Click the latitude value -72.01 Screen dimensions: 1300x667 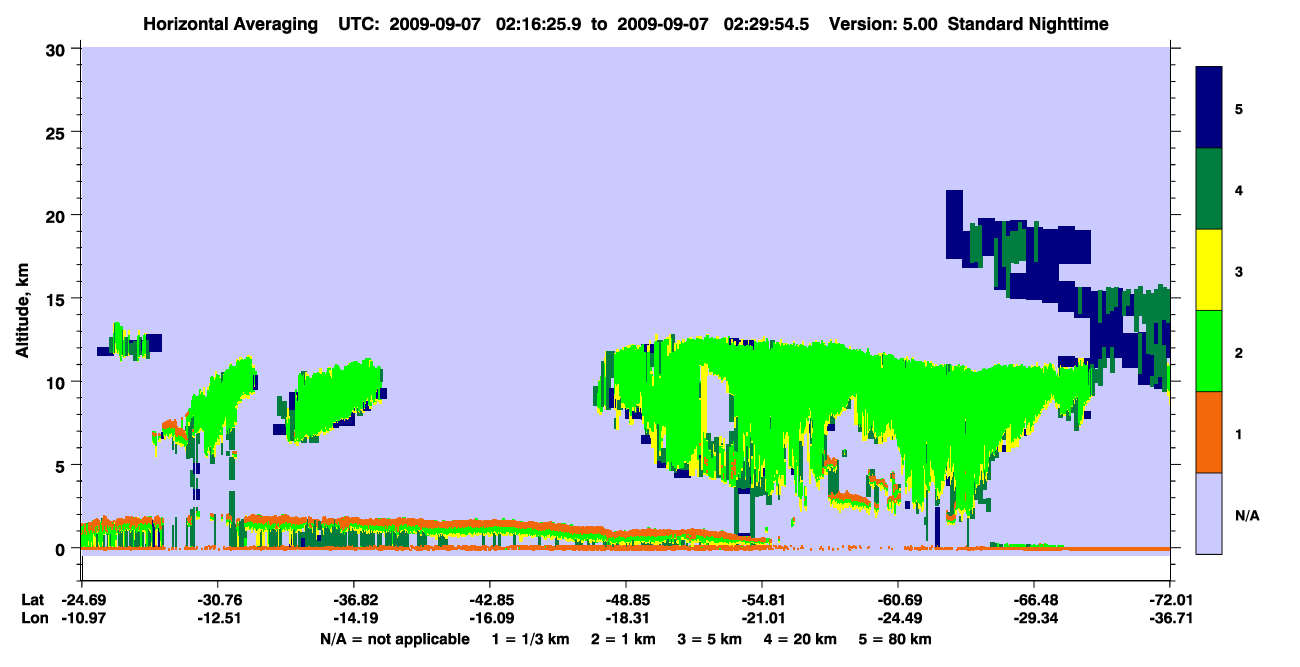[x=1170, y=600]
